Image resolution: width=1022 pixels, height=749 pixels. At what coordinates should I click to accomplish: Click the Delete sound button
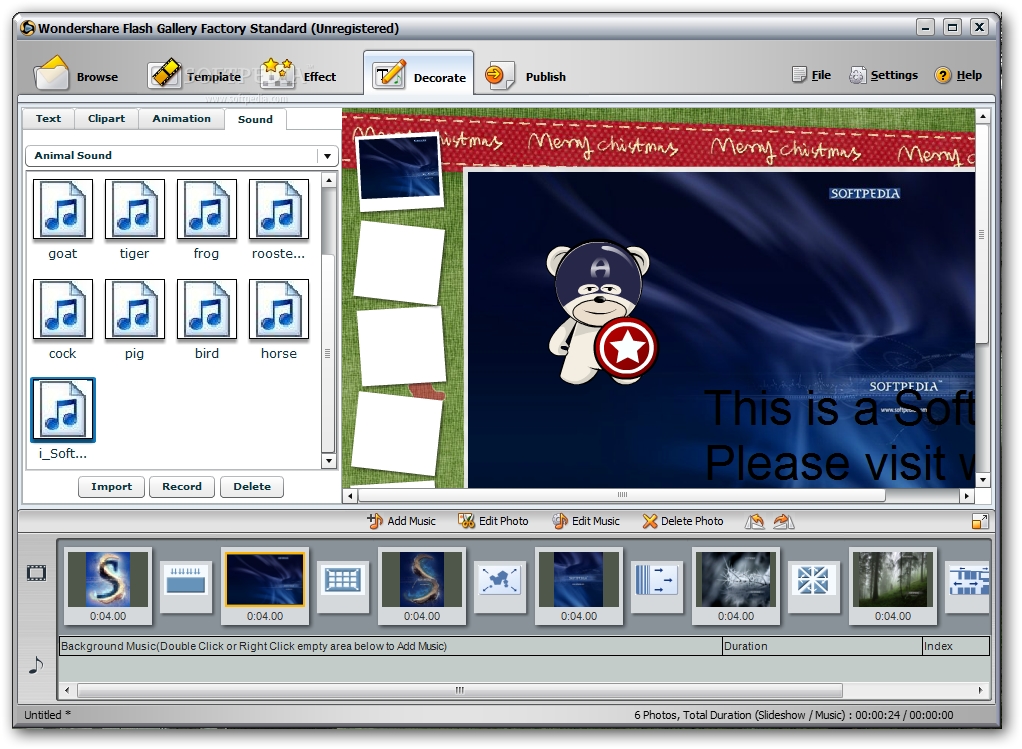click(x=252, y=486)
